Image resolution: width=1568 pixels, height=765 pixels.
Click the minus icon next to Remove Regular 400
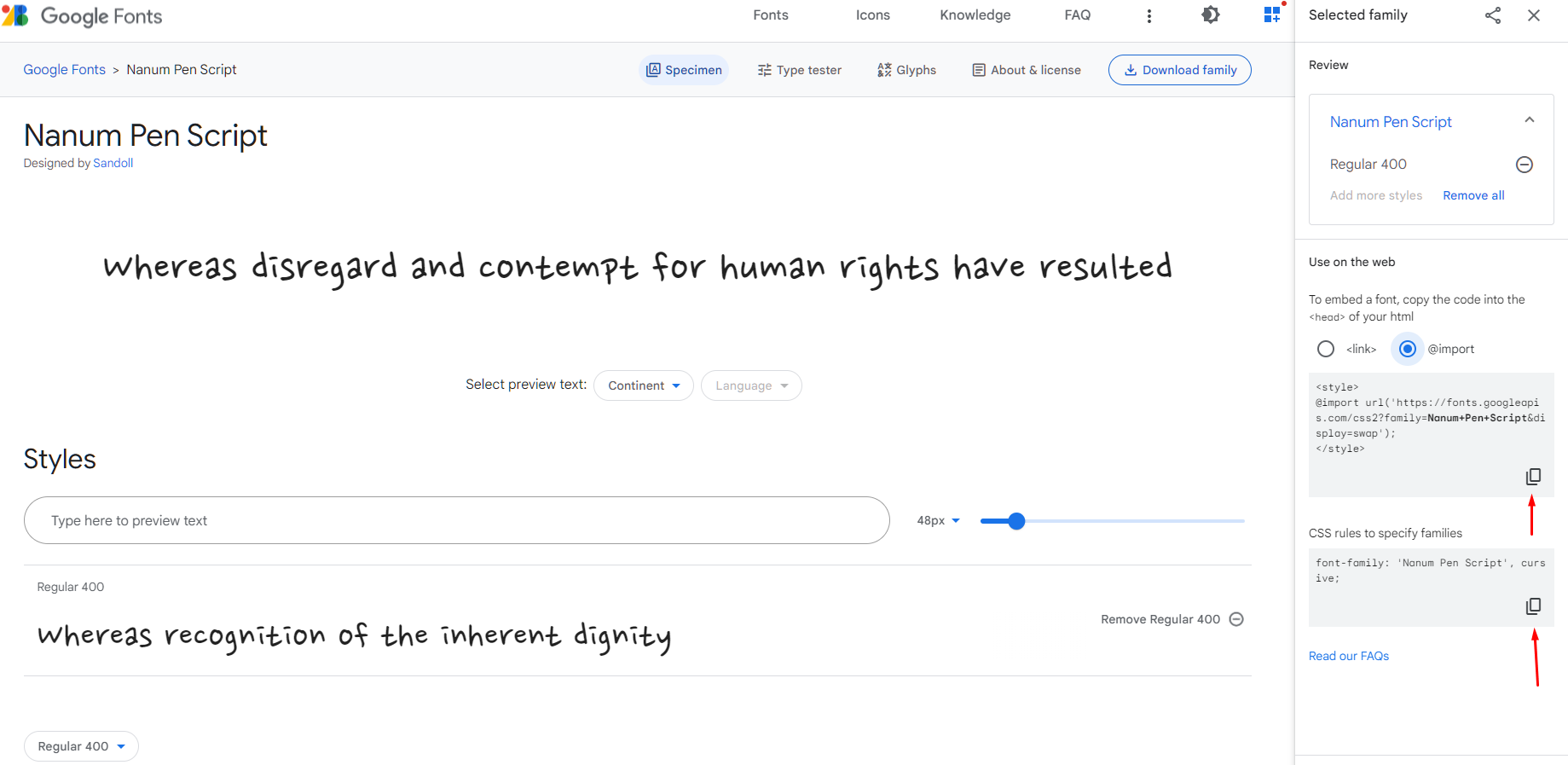click(1236, 619)
